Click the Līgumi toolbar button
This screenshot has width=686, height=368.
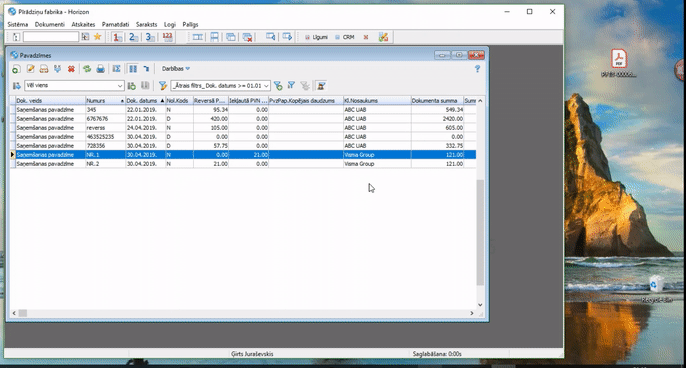pyautogui.click(x=316, y=37)
